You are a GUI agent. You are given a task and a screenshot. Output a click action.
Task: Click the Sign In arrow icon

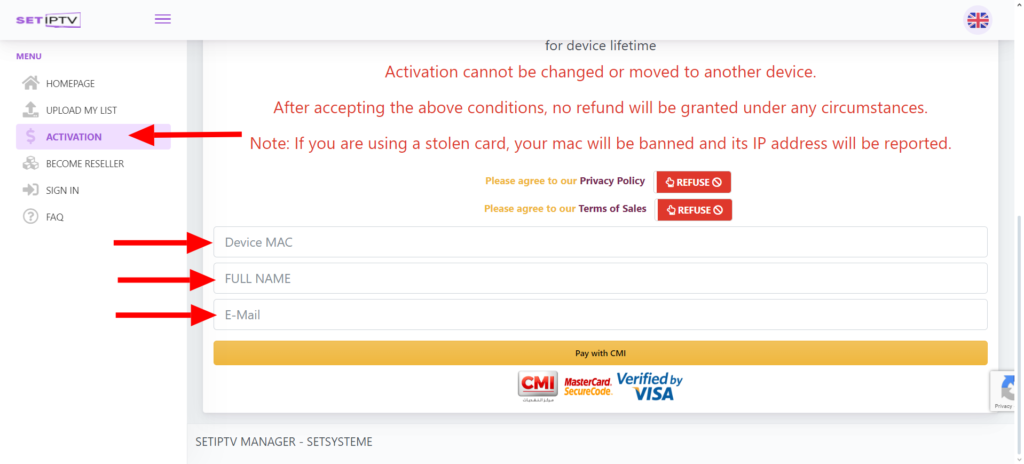click(31, 190)
